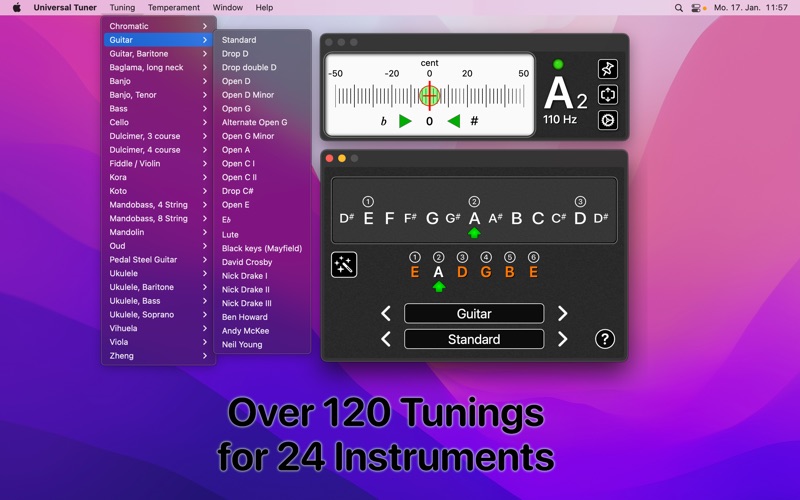Expand the Cello submenu
Image resolution: width=800 pixels, height=500 pixels.
[x=158, y=122]
